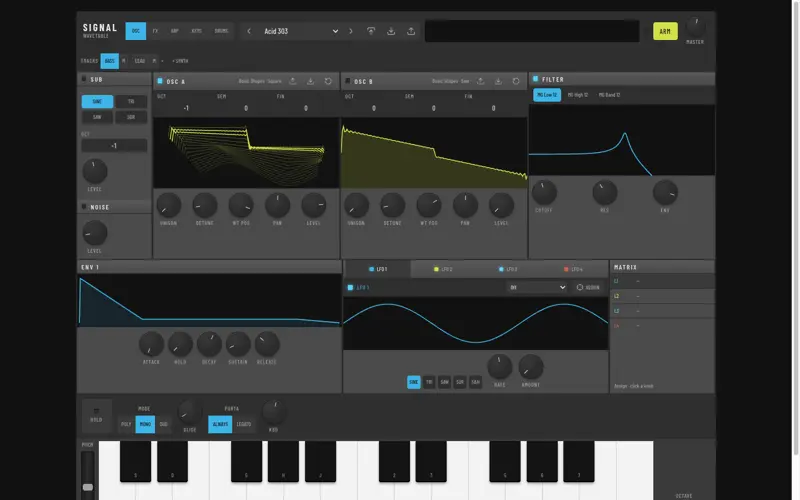Toggle the LFO 1 enable box

350,287
